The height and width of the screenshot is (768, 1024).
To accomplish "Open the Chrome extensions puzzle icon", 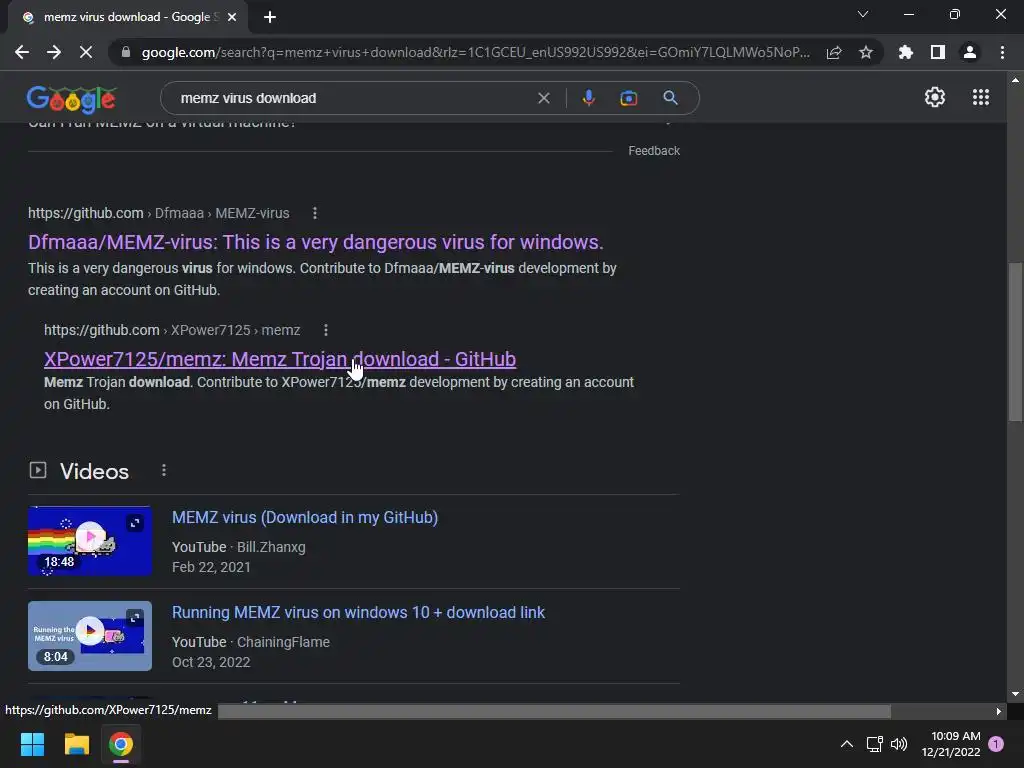I will (906, 52).
